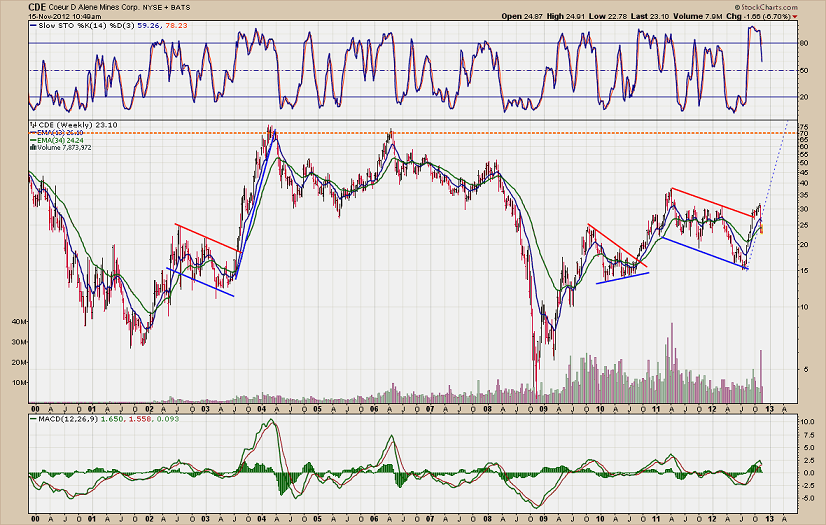Click the 20M volume axis label
This screenshot has width=826, height=525.
click(19, 363)
